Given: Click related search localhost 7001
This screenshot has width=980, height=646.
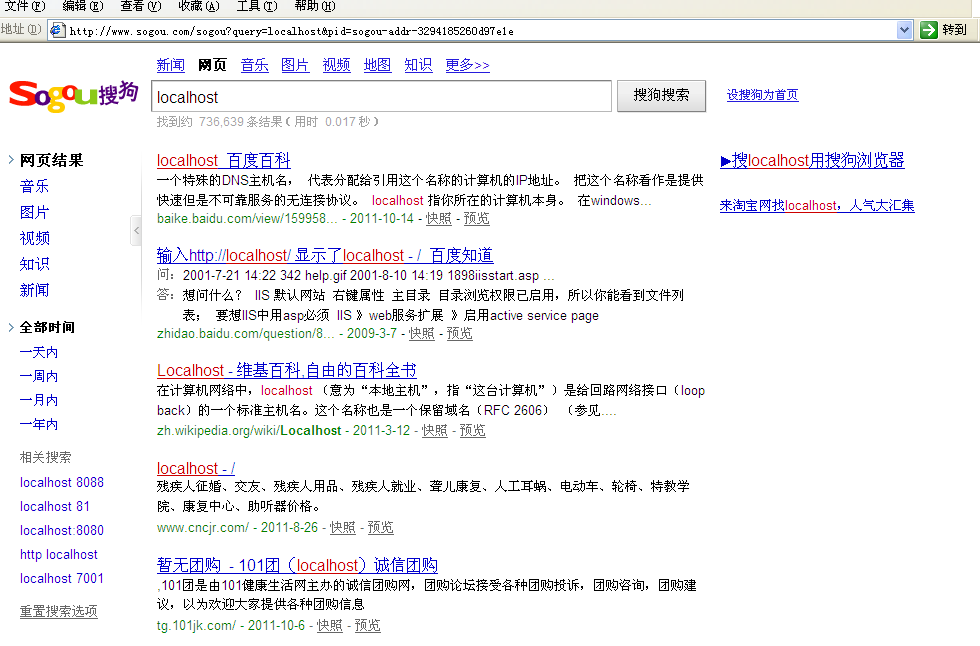Looking at the screenshot, I should 62,579.
